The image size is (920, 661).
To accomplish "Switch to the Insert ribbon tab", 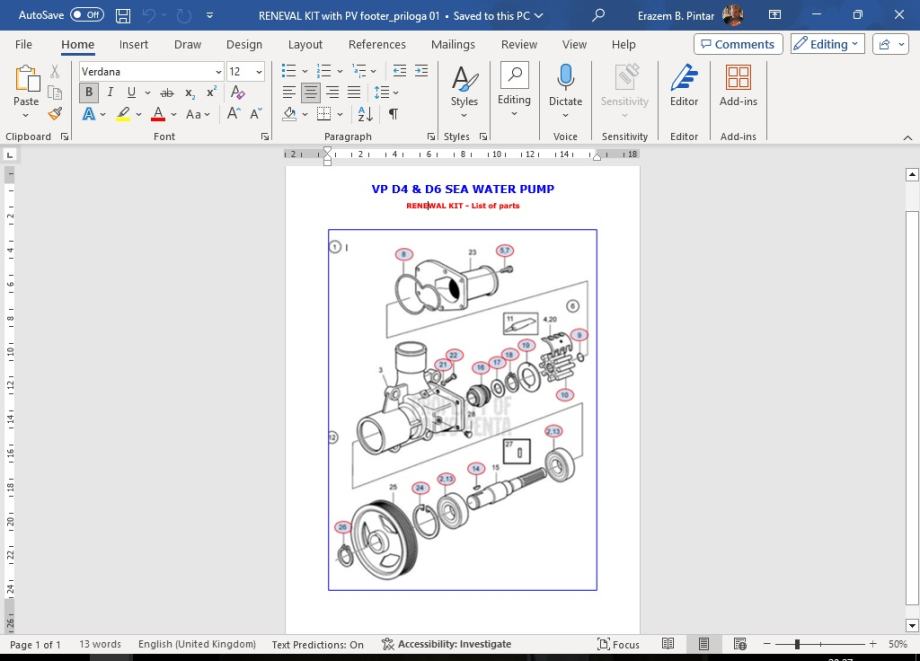I will (134, 44).
